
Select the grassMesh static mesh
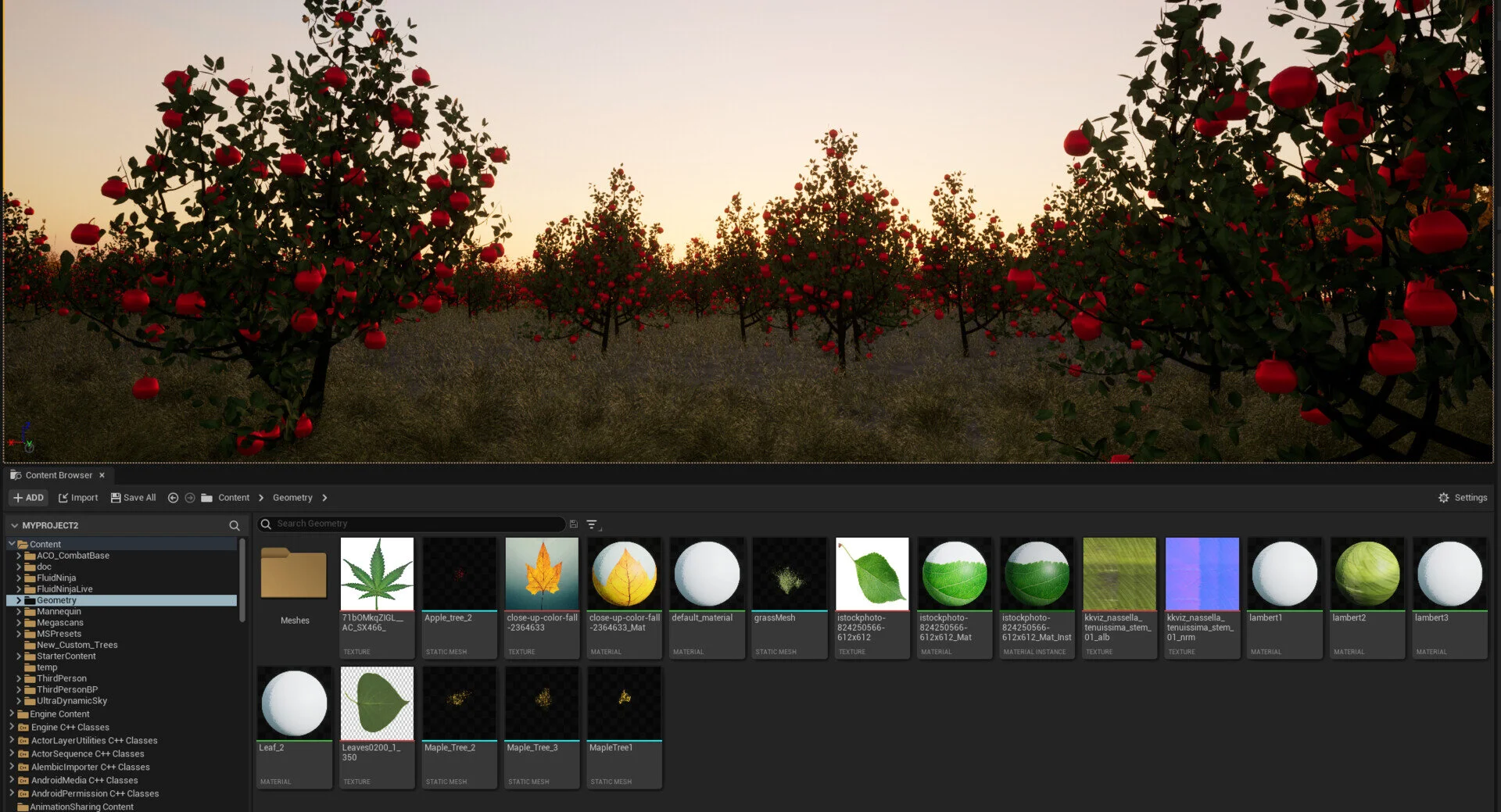coord(790,597)
